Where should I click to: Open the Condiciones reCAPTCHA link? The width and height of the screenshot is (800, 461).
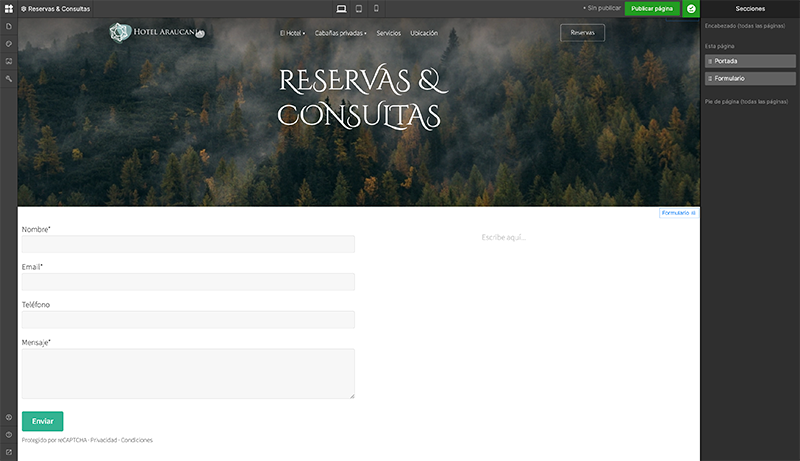click(x=137, y=440)
